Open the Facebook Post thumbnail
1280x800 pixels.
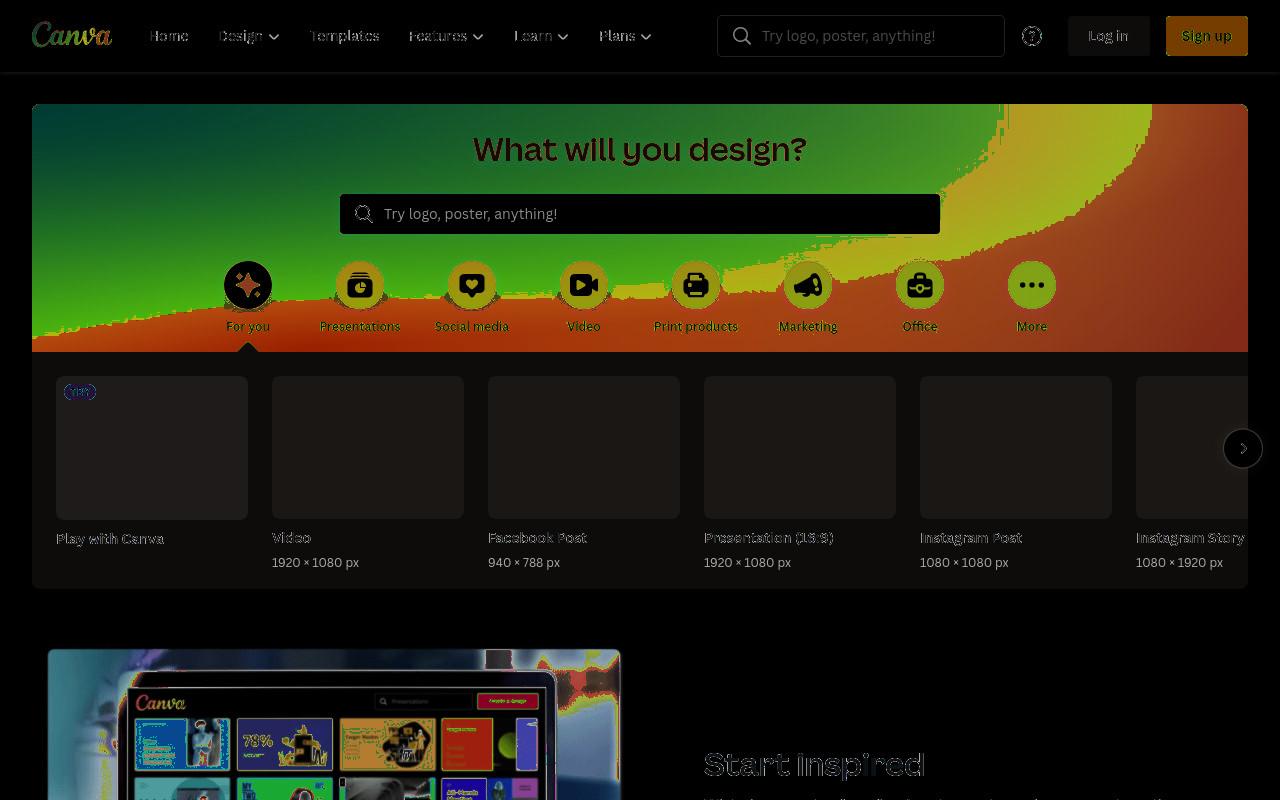click(584, 447)
